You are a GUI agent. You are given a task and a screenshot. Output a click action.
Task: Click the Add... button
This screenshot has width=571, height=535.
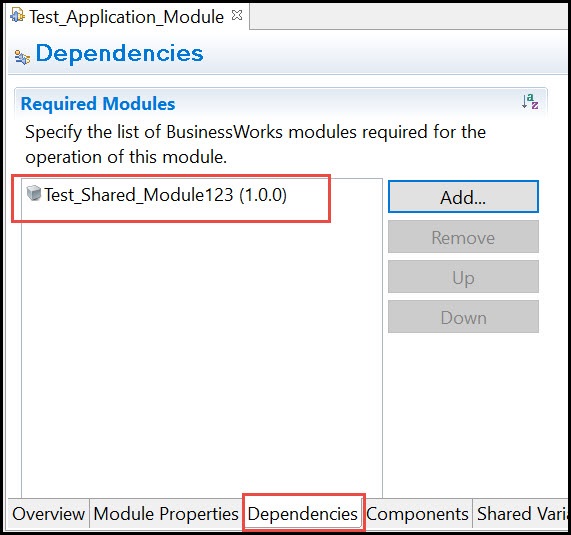[x=463, y=197]
